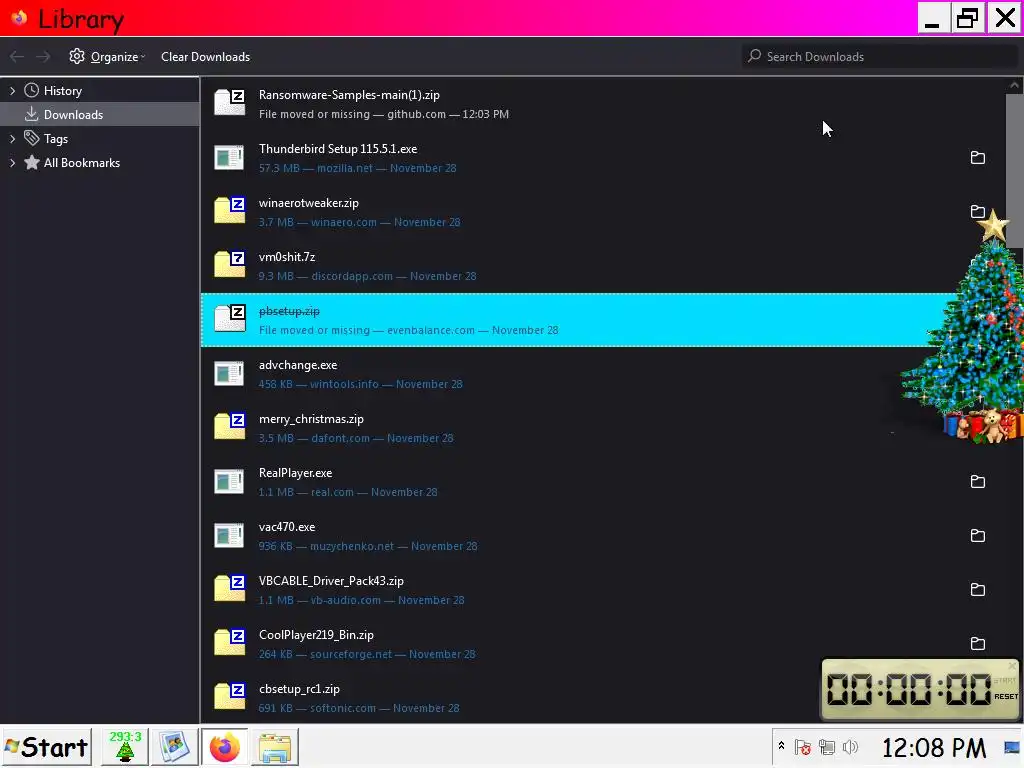Select the cbsetup_rc1.zip entry name
This screenshot has width=1024, height=768.
point(299,689)
